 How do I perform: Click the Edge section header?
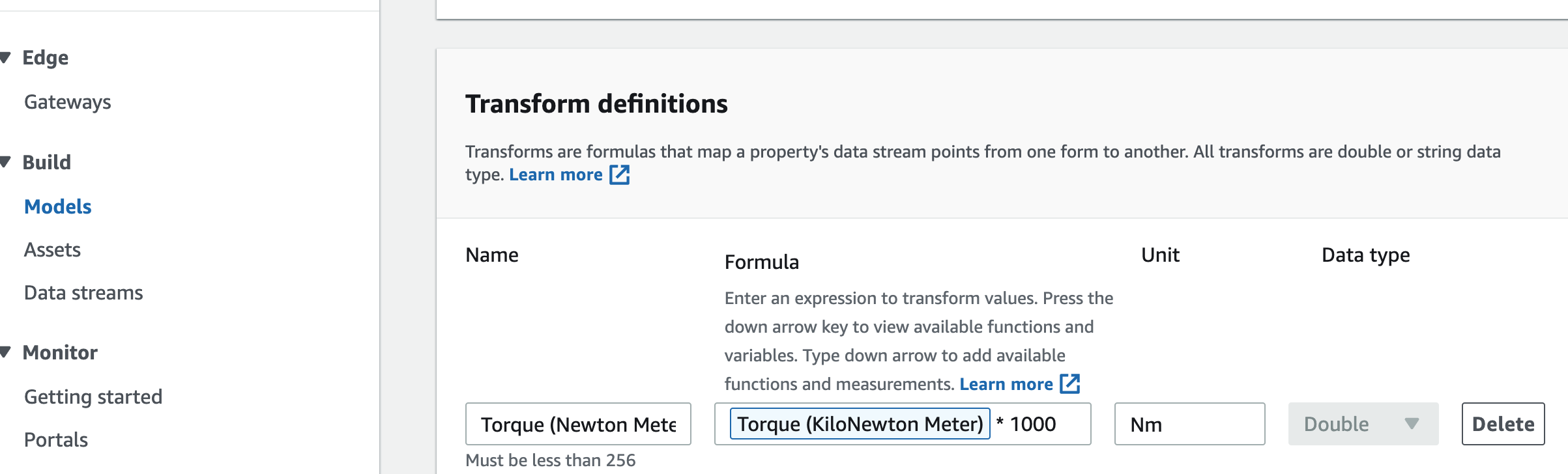point(46,57)
